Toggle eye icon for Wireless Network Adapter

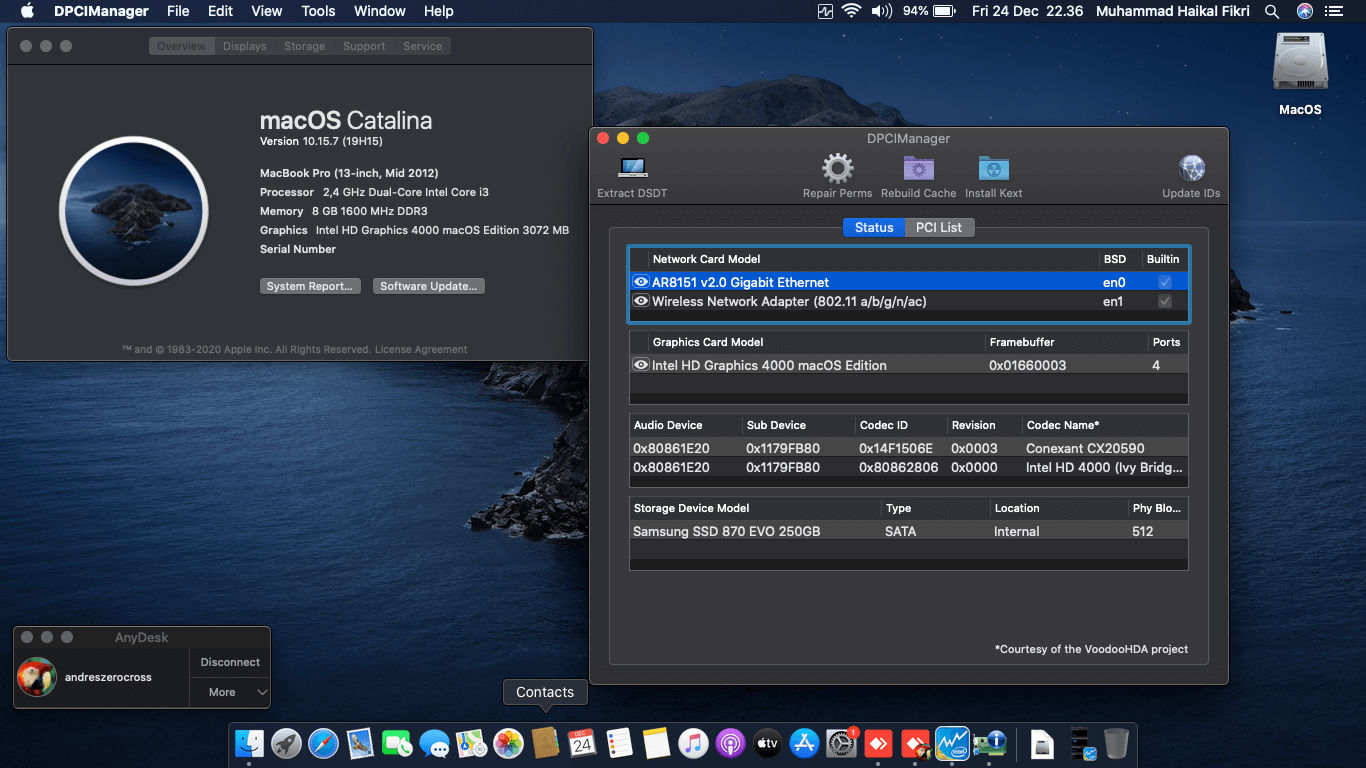641,301
